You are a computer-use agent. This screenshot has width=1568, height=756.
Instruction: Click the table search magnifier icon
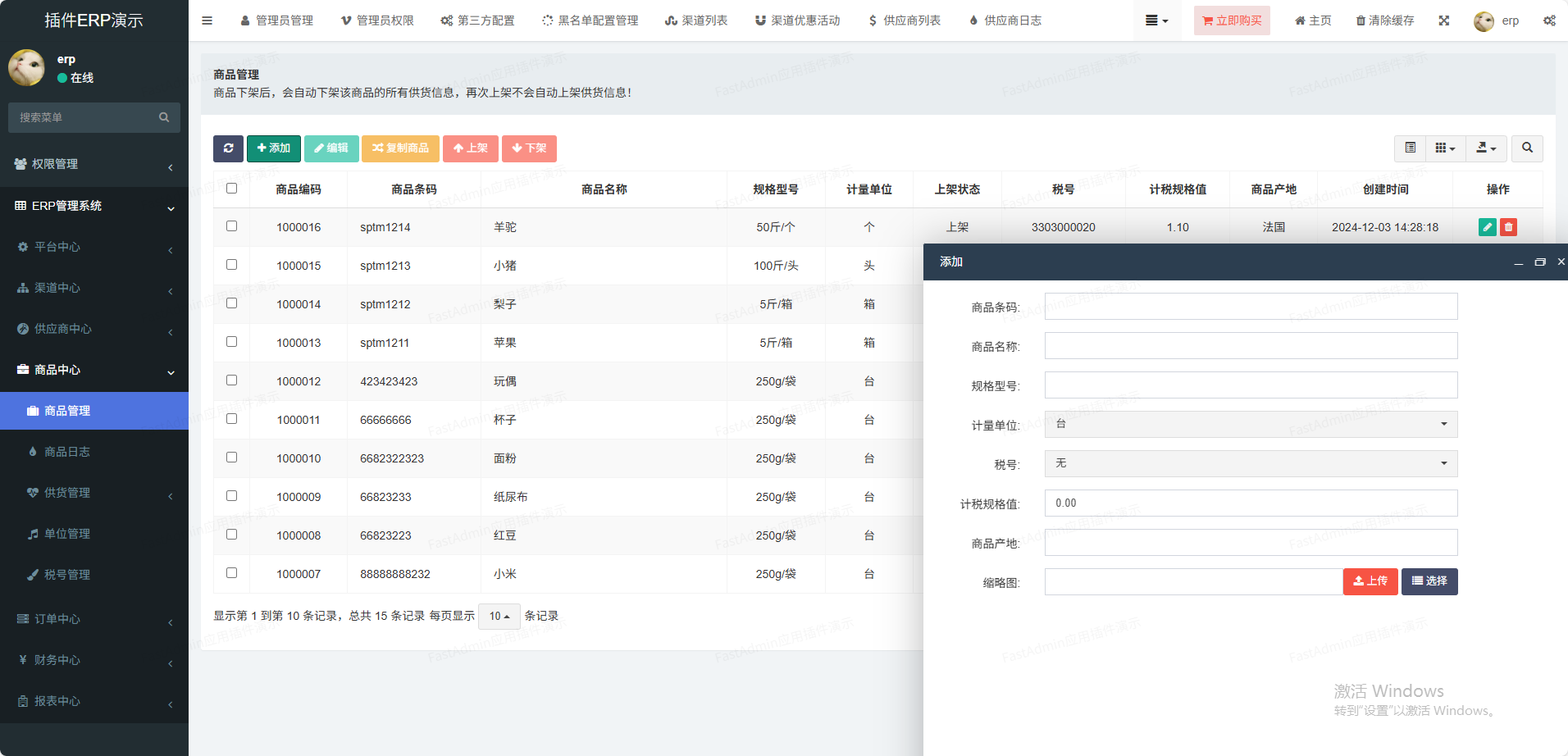pyautogui.click(x=1527, y=148)
